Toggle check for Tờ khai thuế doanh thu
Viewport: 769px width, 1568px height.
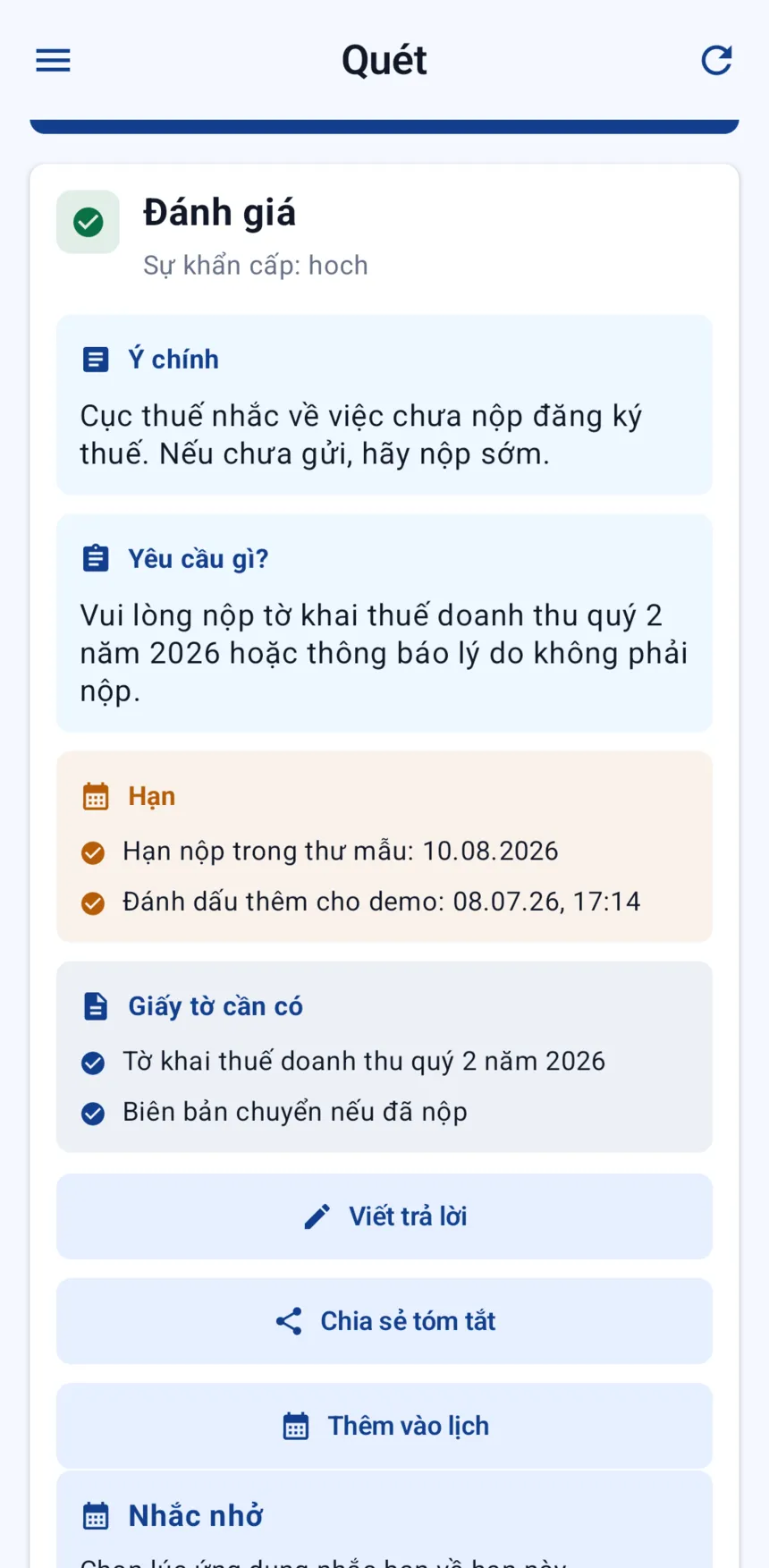pyautogui.click(x=93, y=1063)
